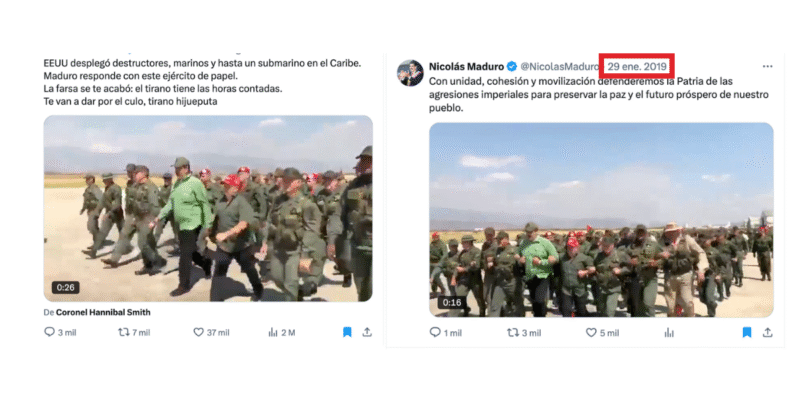Toggle bookmark on Maduro's tweet
800x420 pixels.
[x=747, y=333]
